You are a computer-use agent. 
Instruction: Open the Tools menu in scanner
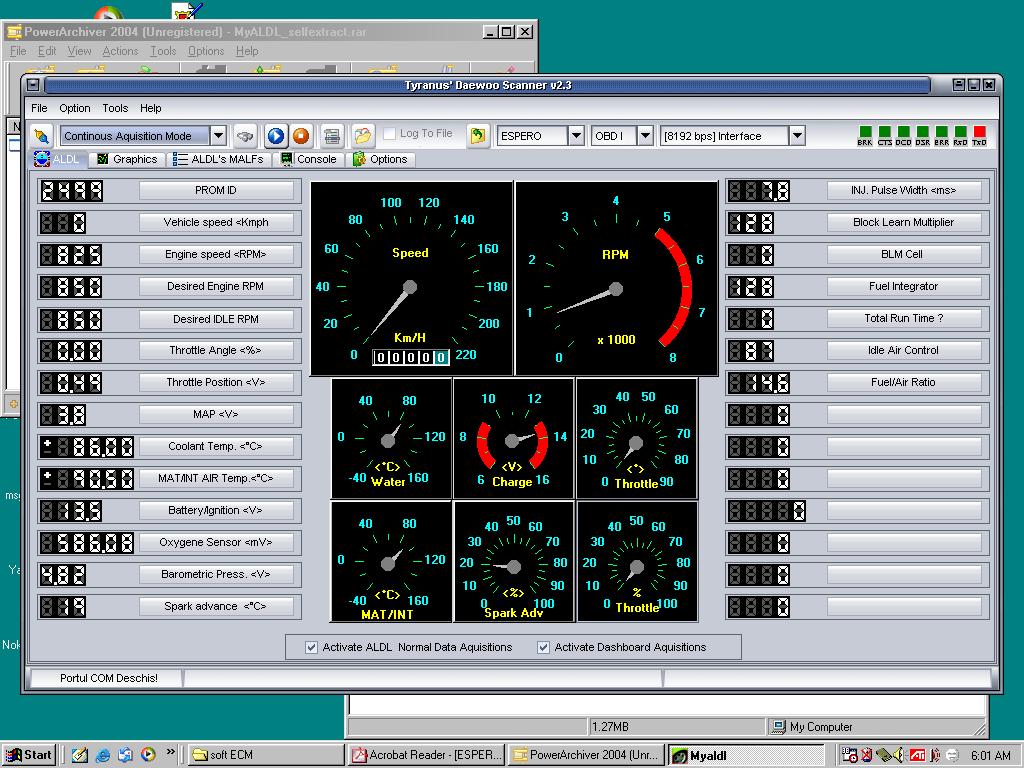pos(115,108)
